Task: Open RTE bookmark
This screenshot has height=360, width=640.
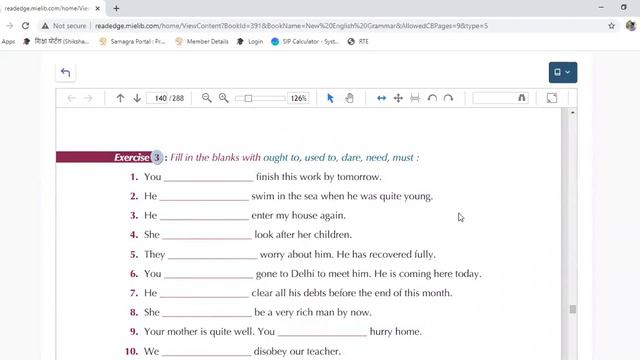Action: click(x=358, y=41)
